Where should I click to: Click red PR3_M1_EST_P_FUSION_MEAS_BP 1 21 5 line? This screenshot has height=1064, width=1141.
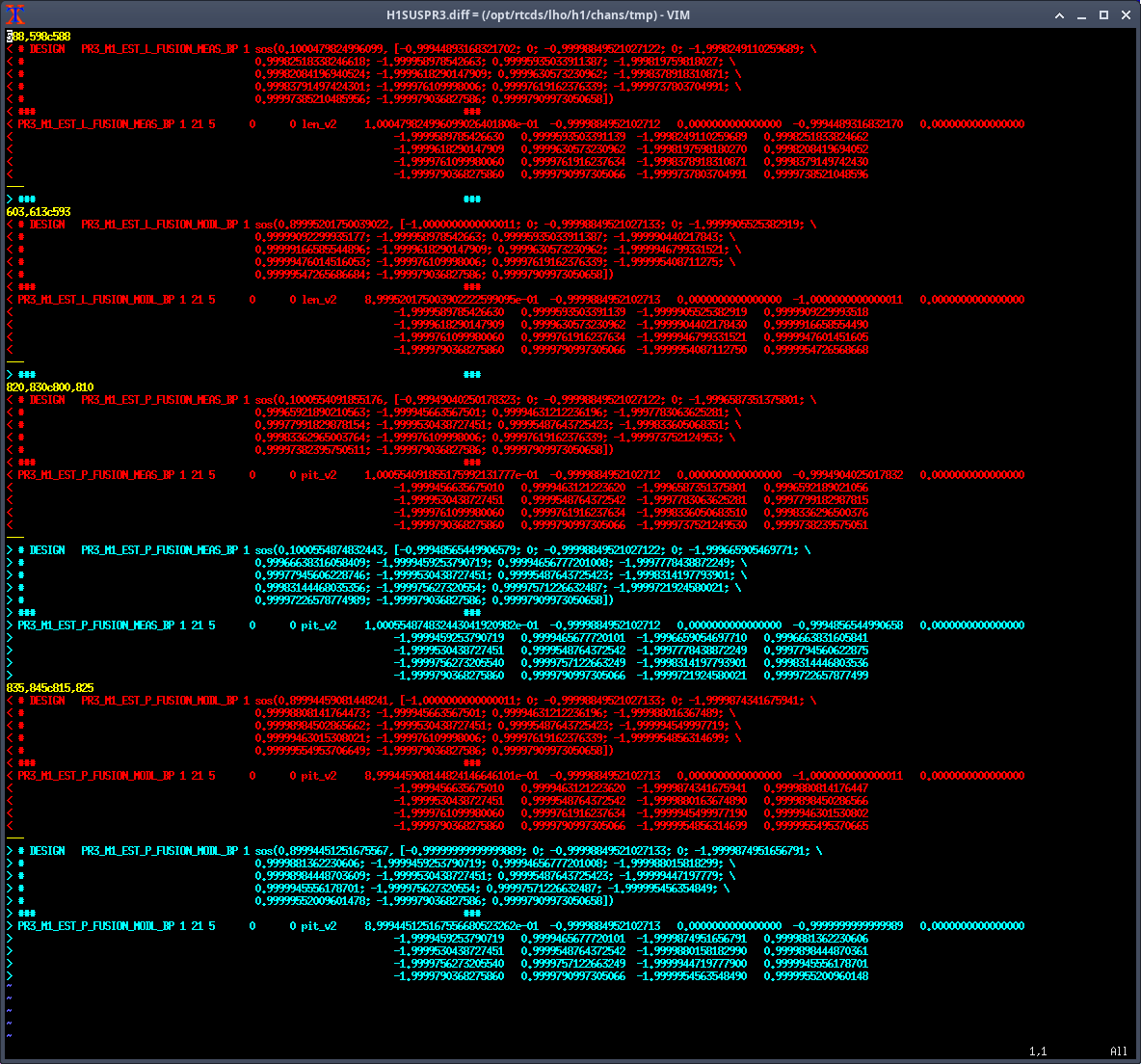116,475
